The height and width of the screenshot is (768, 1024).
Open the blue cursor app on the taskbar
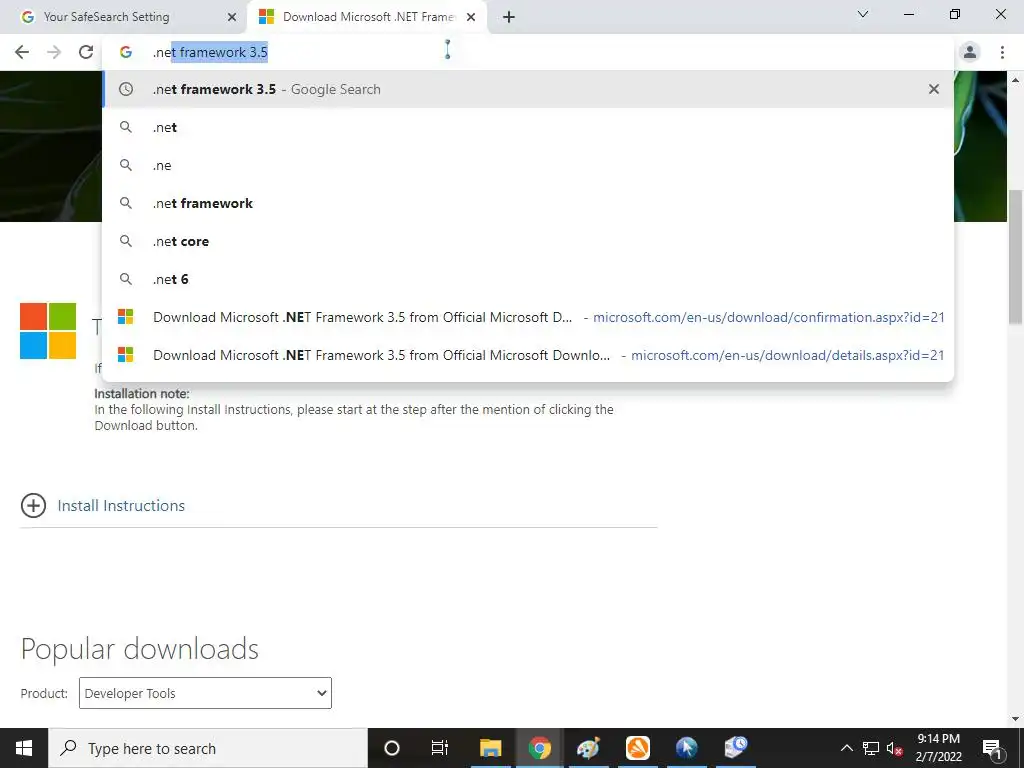point(686,748)
